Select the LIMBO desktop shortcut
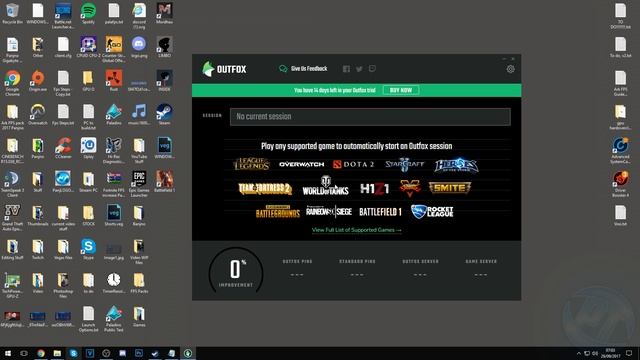 [x=164, y=47]
